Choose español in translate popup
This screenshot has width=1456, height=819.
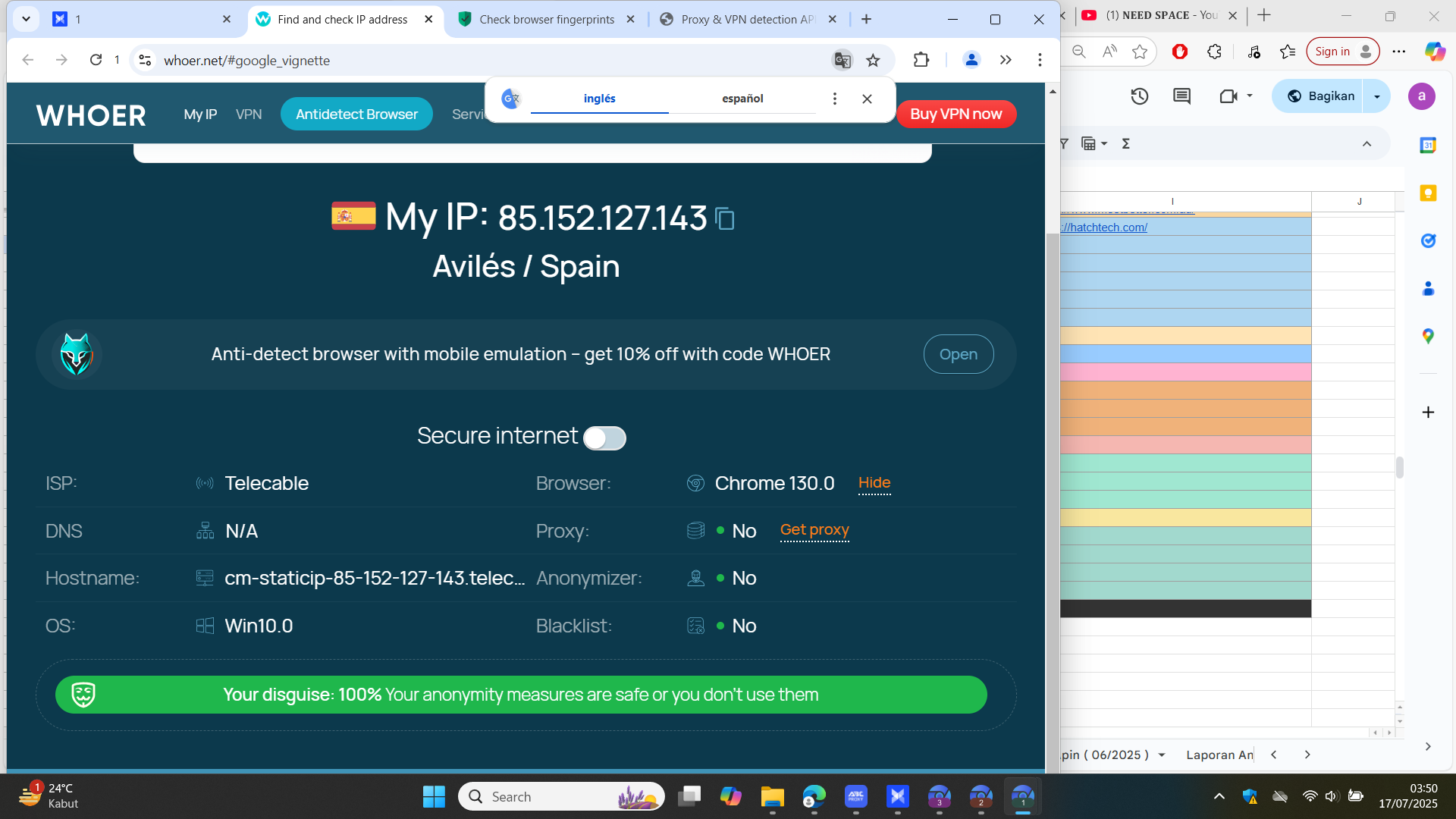coord(742,99)
